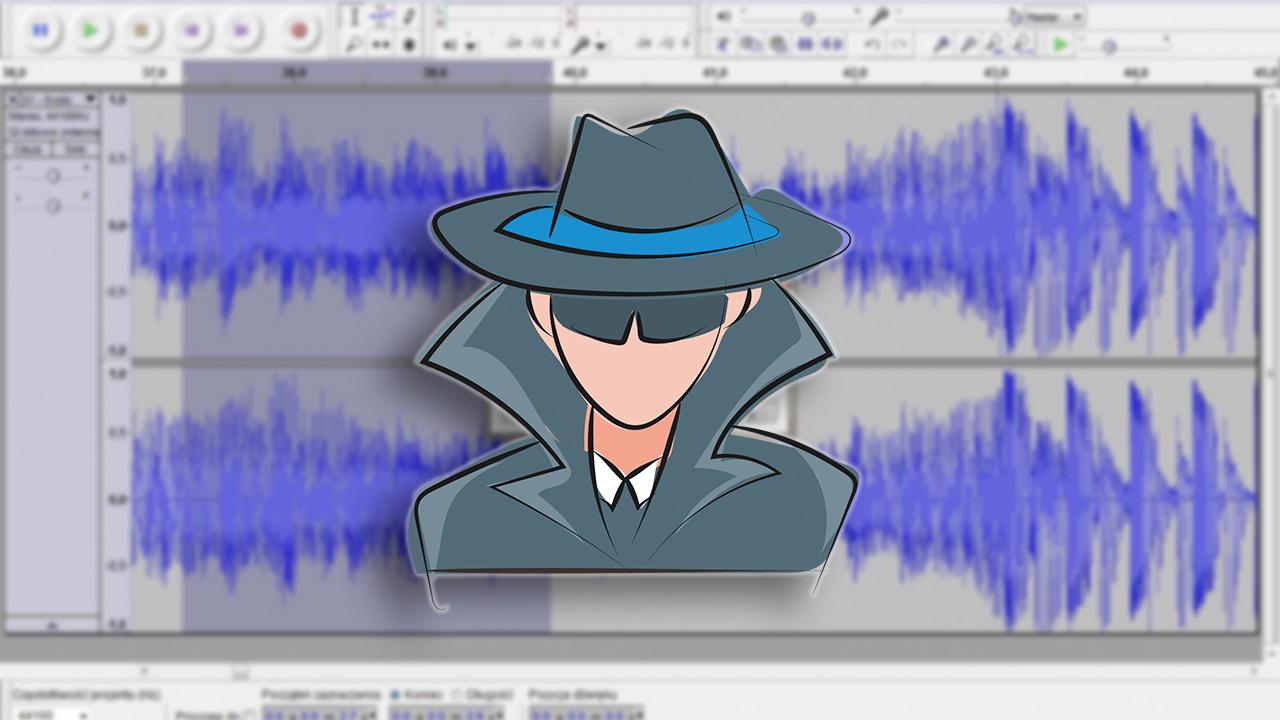Toggle the Przyciągaj do checkbox
Viewport: 1280px width, 720px height.
coord(250,714)
